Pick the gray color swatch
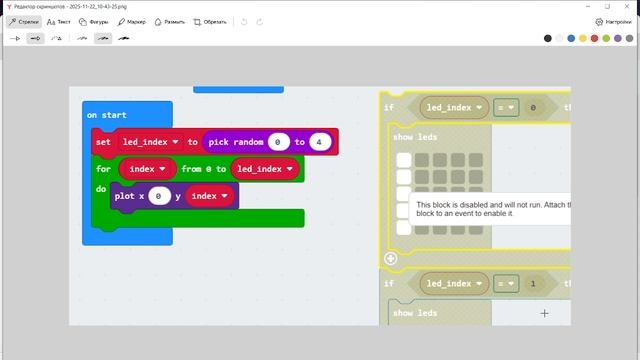The image size is (640, 360). click(x=629, y=38)
